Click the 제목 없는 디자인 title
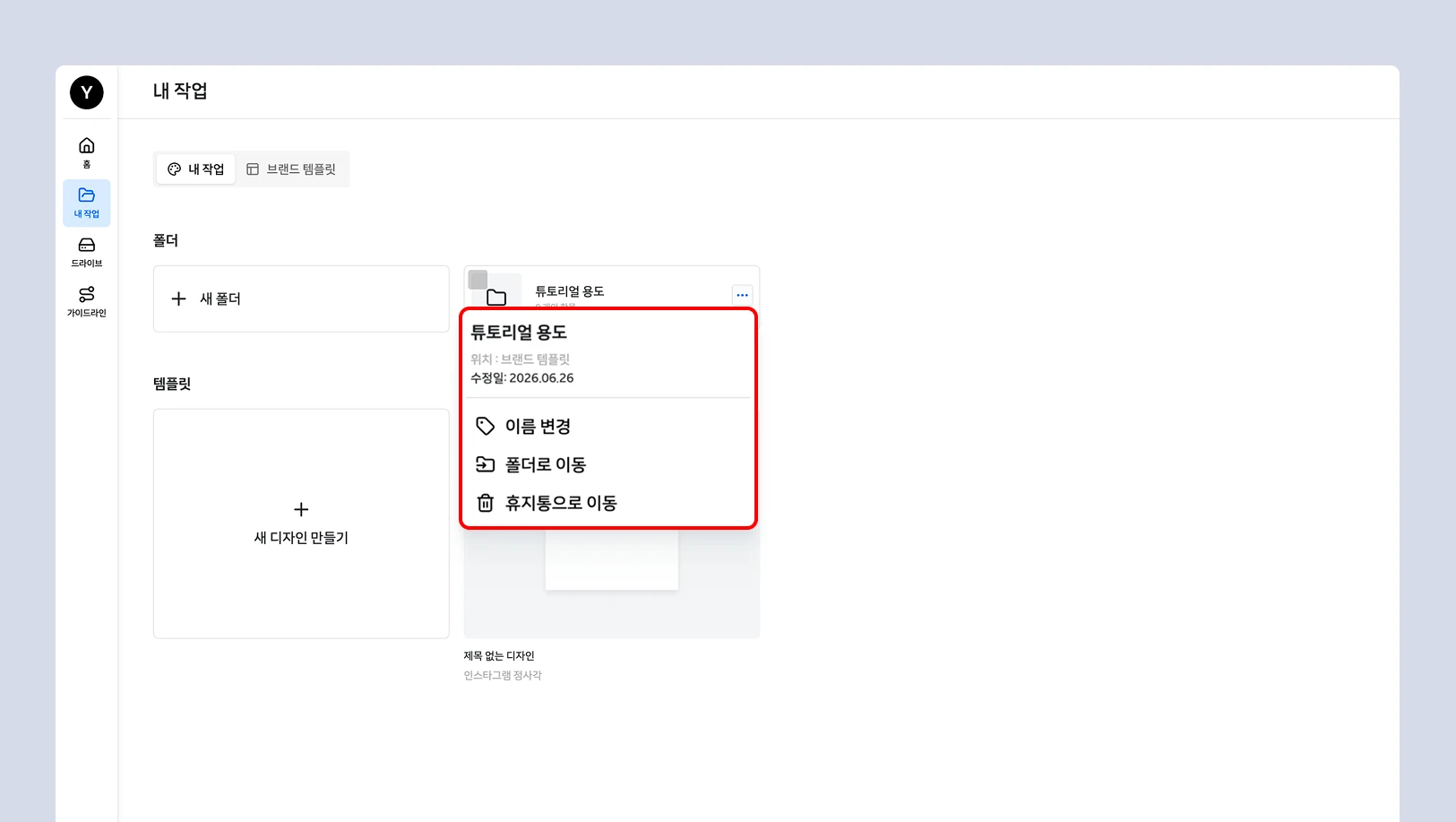Image resolution: width=1456 pixels, height=822 pixels. [499, 656]
